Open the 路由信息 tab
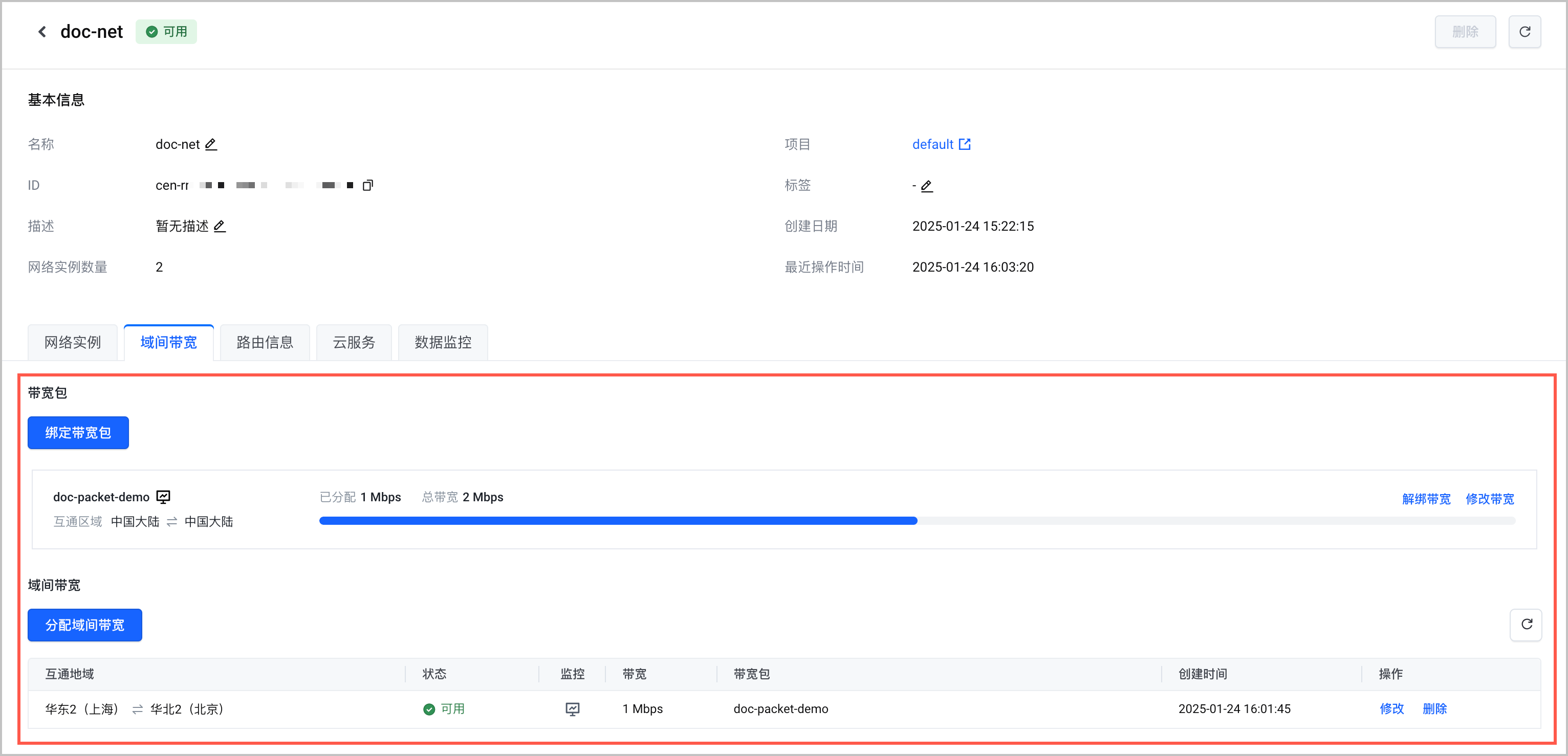Screen dimensions: 1568x756 [x=265, y=342]
